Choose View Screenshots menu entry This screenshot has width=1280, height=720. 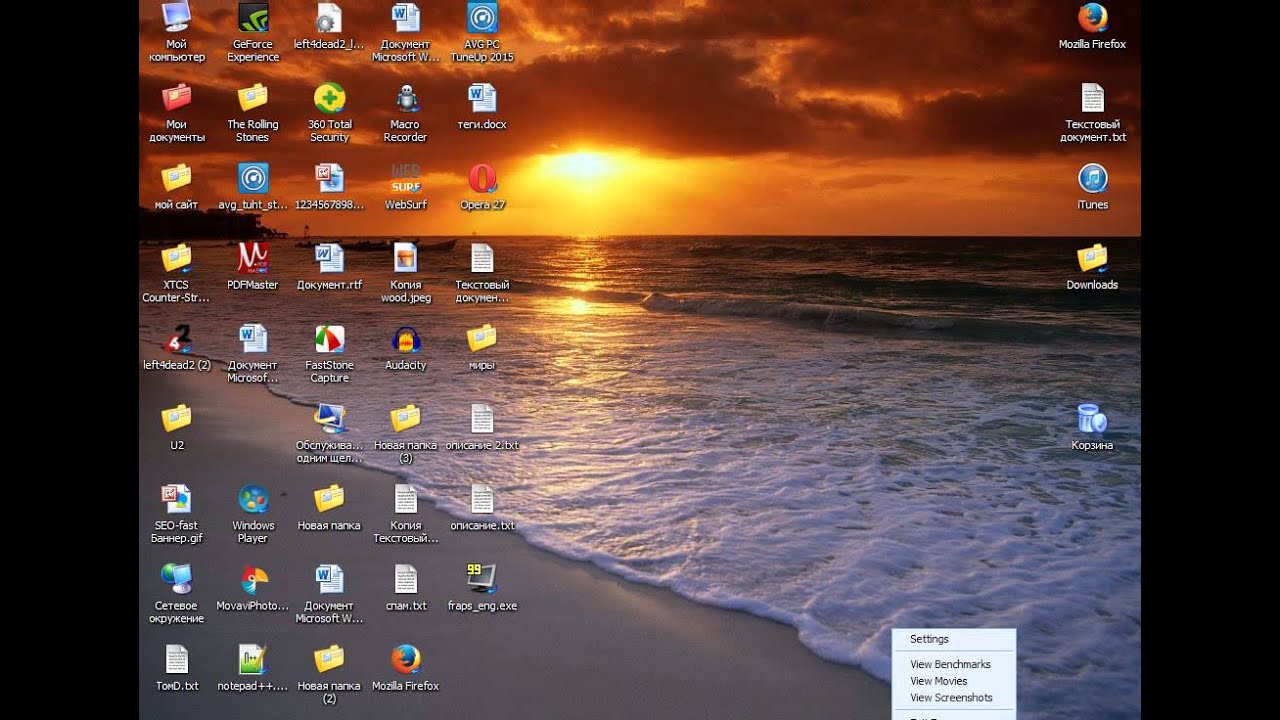(x=953, y=698)
